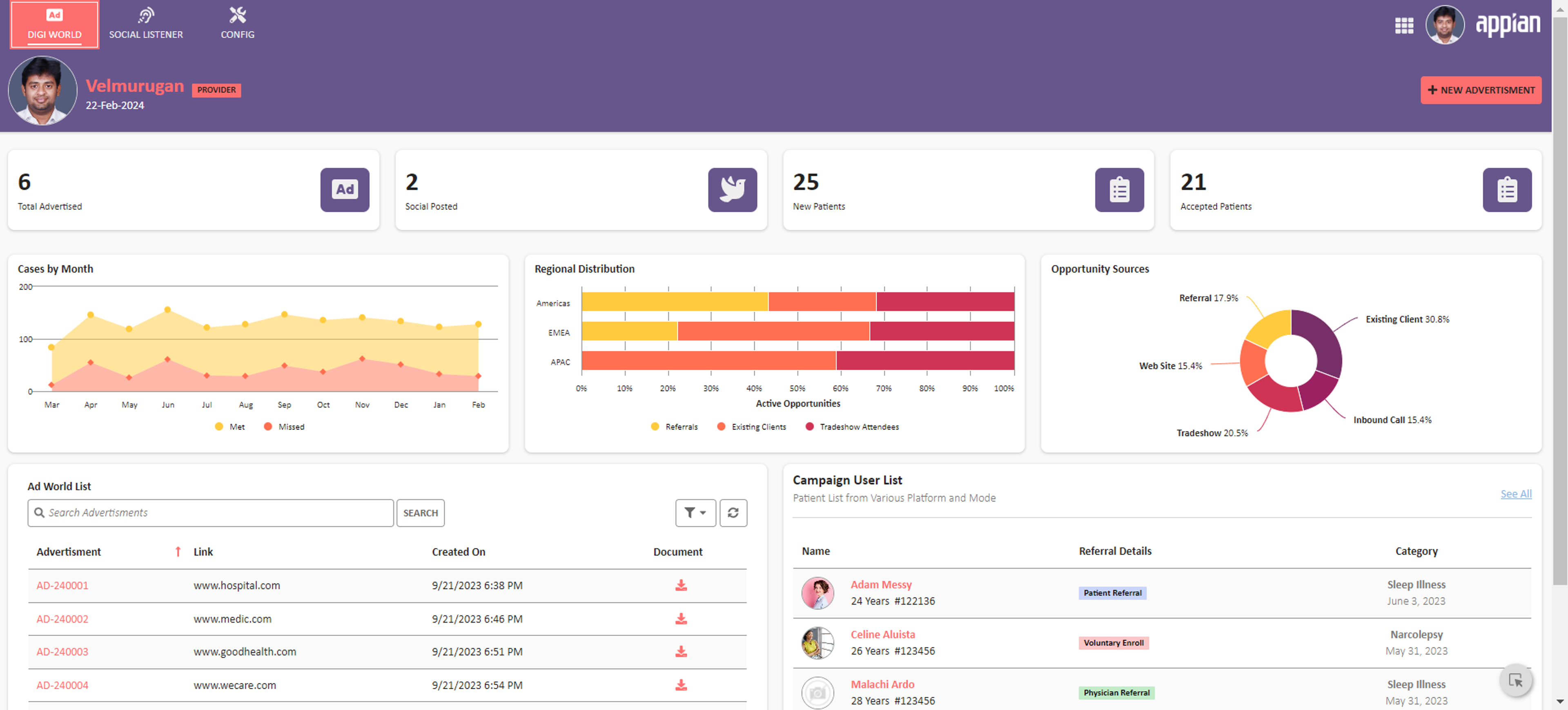Click the Feb Met data point
Screen dimensions: 1568x710
coord(479,324)
